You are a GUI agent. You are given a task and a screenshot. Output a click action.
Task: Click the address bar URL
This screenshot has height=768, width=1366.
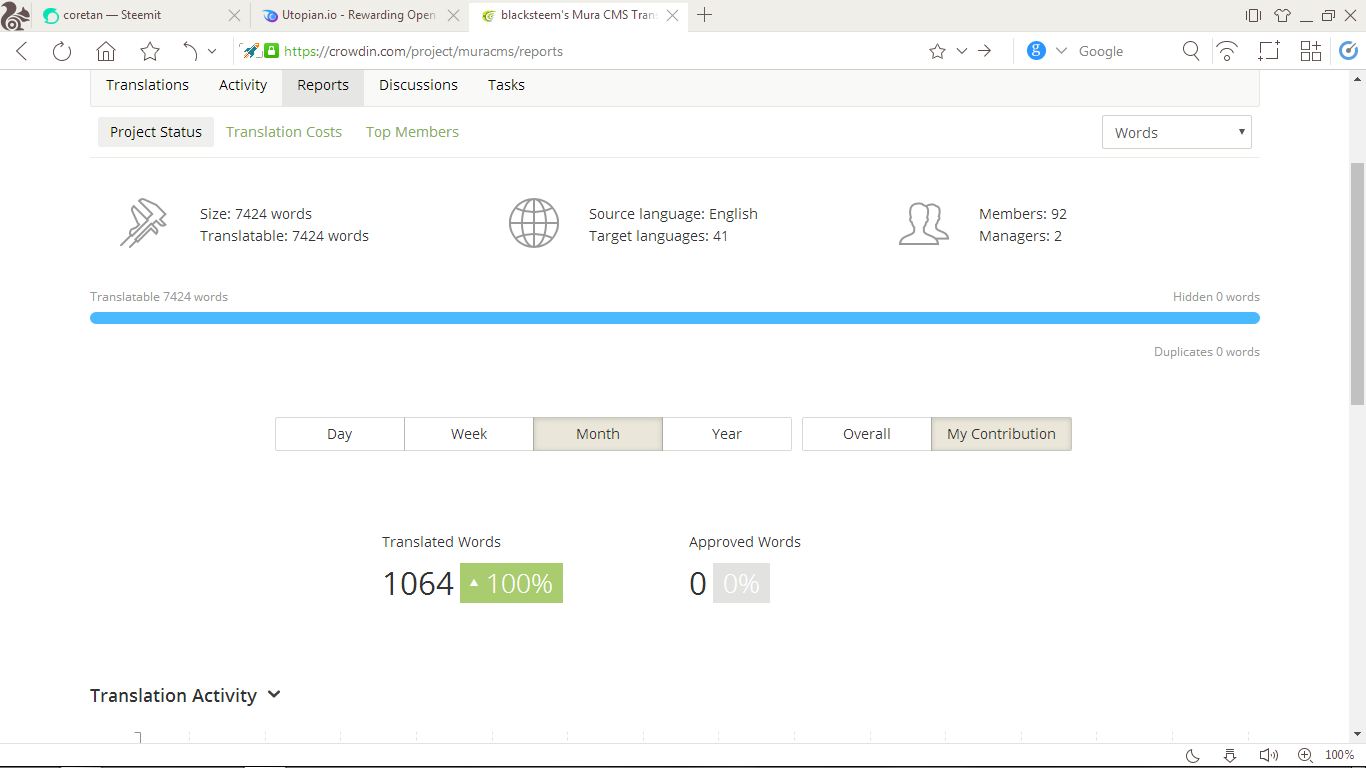click(423, 51)
